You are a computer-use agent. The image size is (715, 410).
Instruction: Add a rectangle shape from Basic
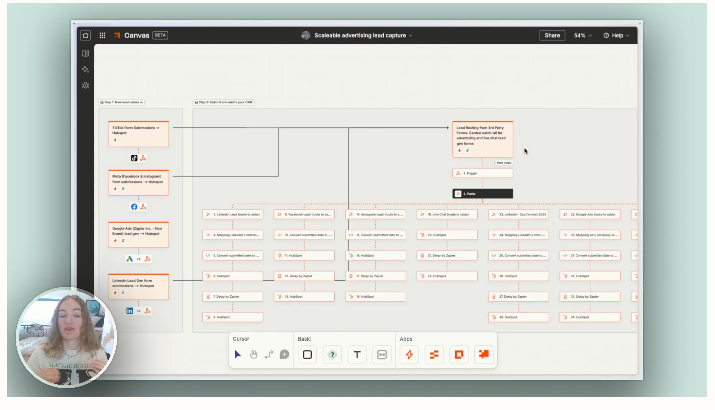[308, 354]
